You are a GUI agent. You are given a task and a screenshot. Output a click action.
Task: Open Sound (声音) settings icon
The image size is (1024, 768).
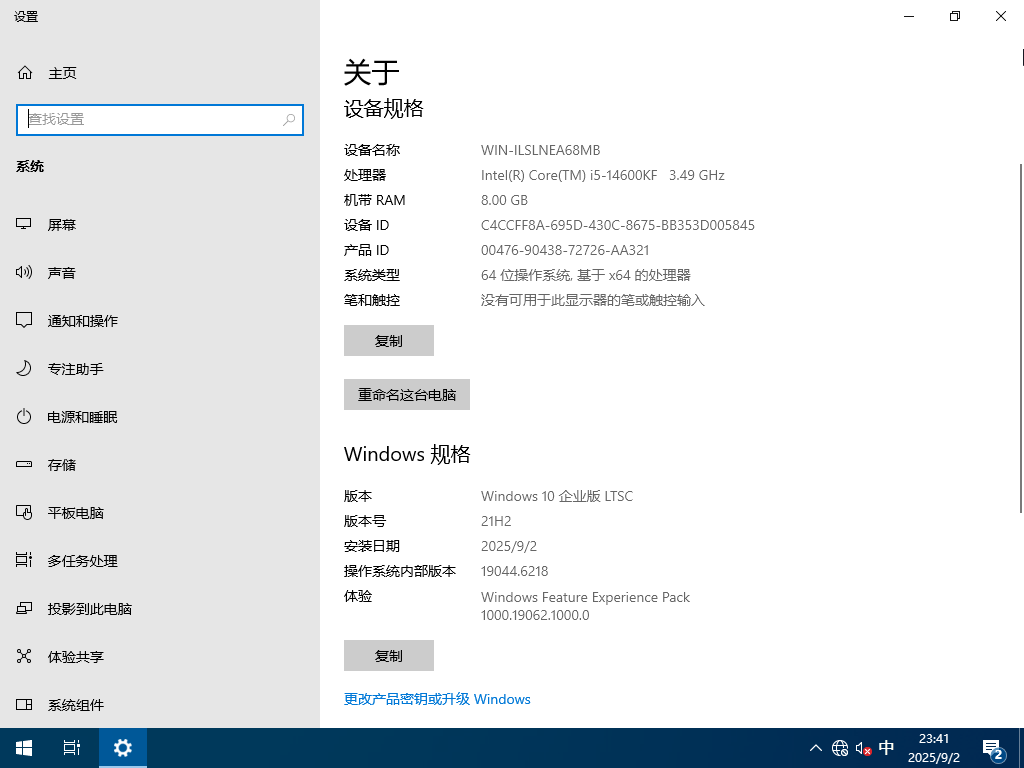(x=25, y=273)
